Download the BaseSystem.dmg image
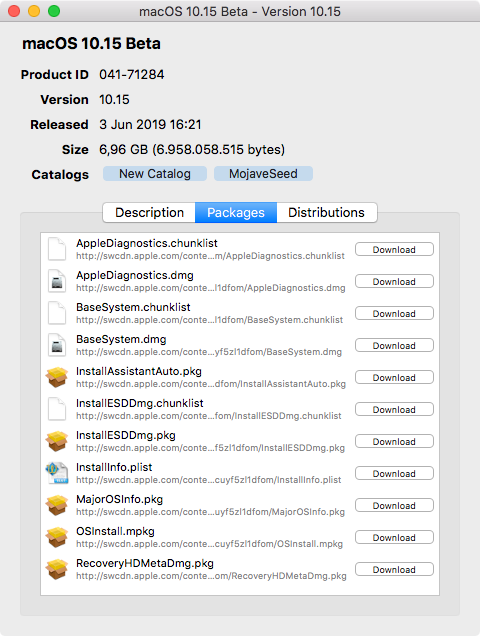Screen dimensions: 480x636 coord(394,346)
